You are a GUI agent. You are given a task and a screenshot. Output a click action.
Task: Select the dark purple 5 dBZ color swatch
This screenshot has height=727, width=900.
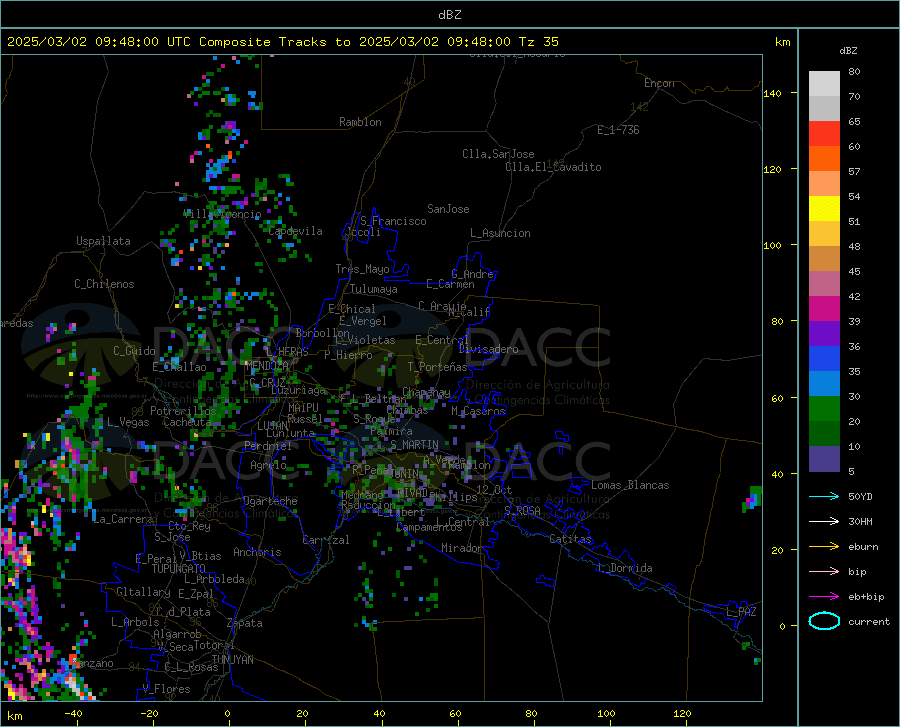pos(824,459)
